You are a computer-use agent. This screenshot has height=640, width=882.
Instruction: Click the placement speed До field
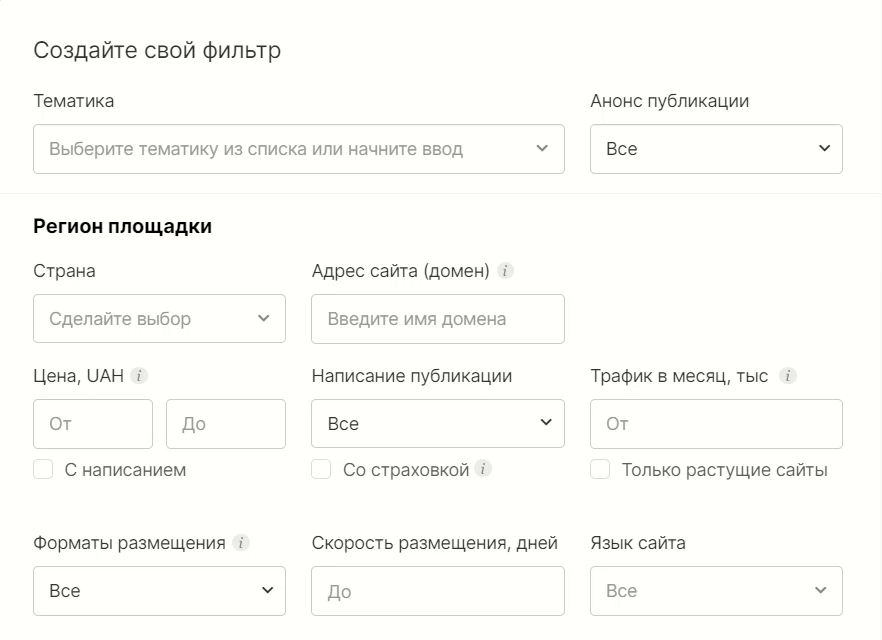click(438, 591)
